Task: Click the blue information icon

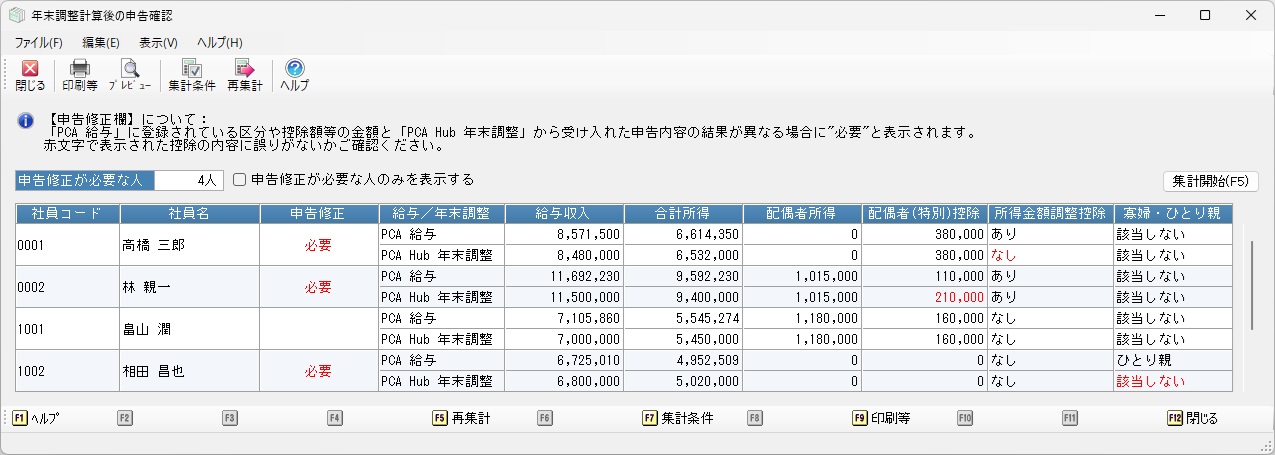Action: tap(26, 120)
